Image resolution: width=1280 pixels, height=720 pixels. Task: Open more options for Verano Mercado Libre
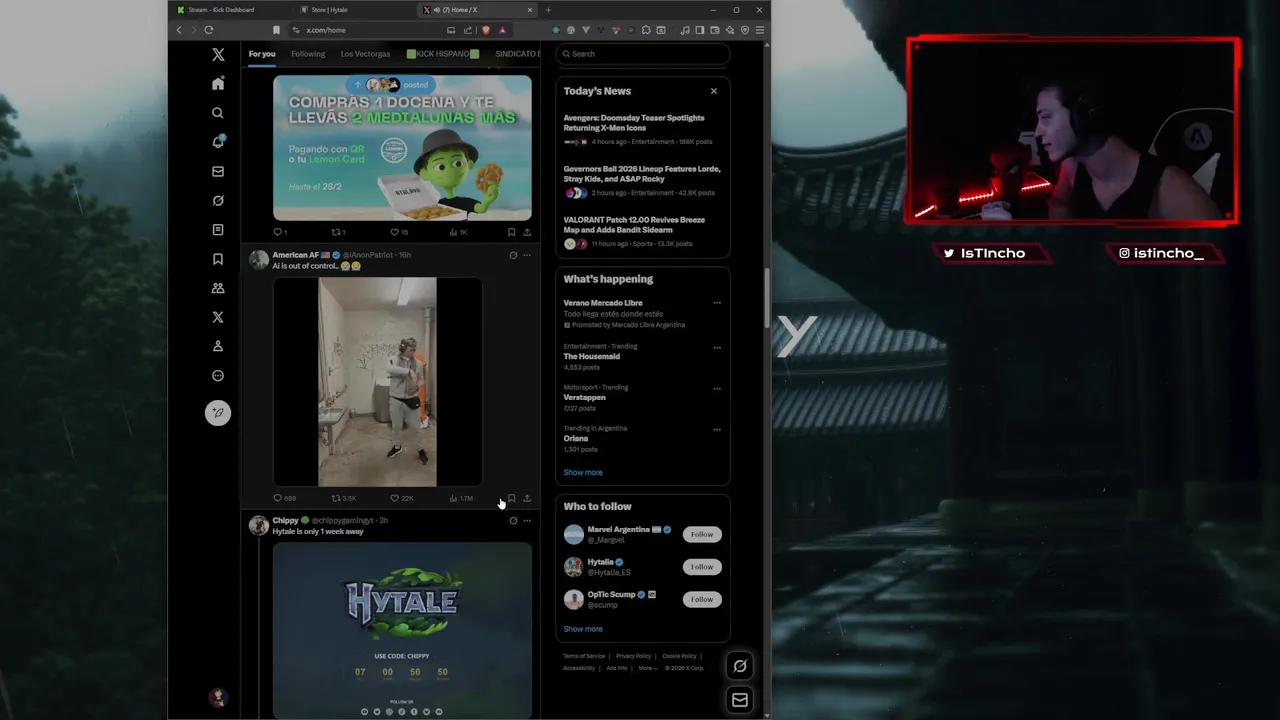717,303
